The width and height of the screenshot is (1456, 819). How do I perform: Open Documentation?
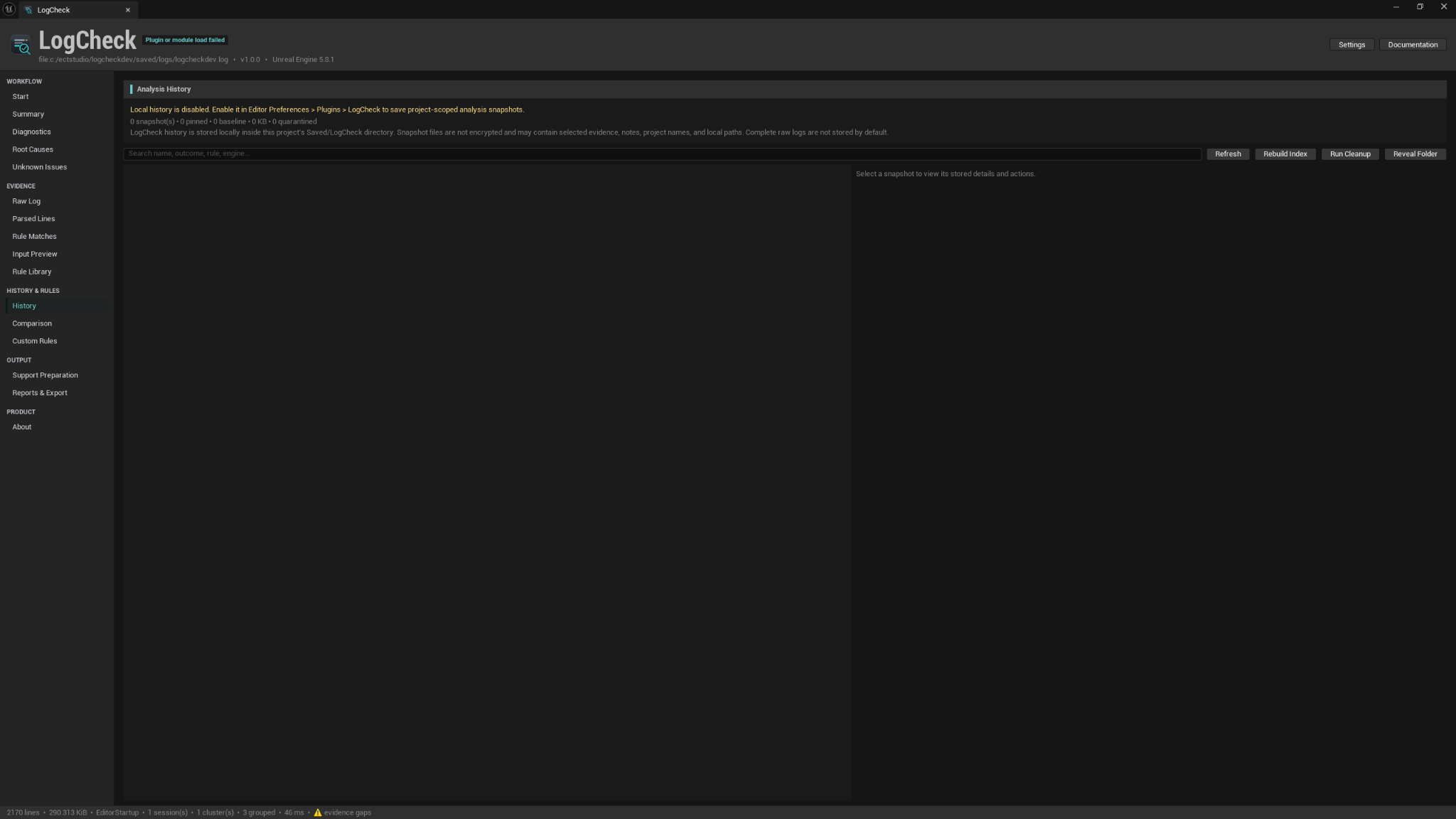(1413, 45)
